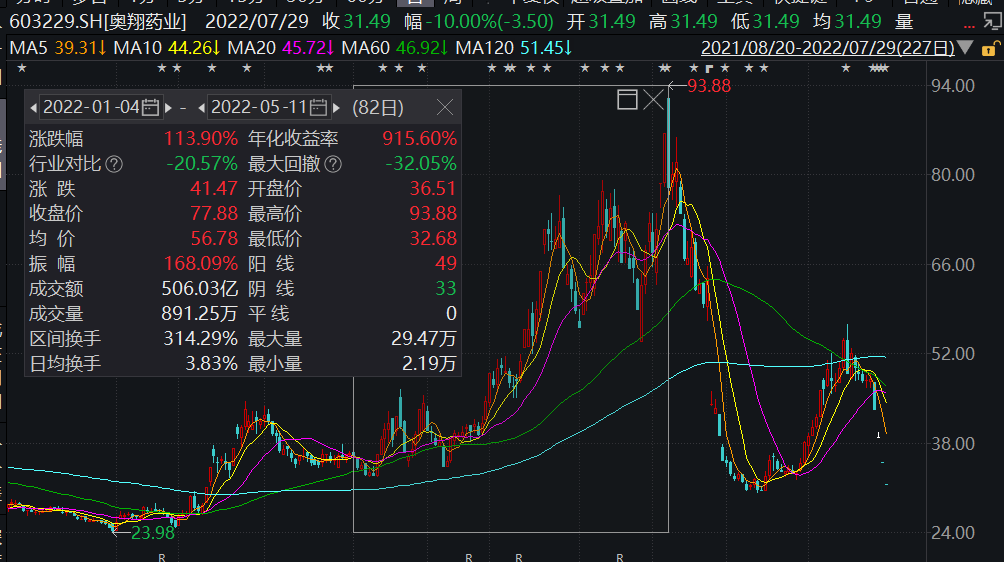
Task: Close the interval statistics panel
Action: 445,107
